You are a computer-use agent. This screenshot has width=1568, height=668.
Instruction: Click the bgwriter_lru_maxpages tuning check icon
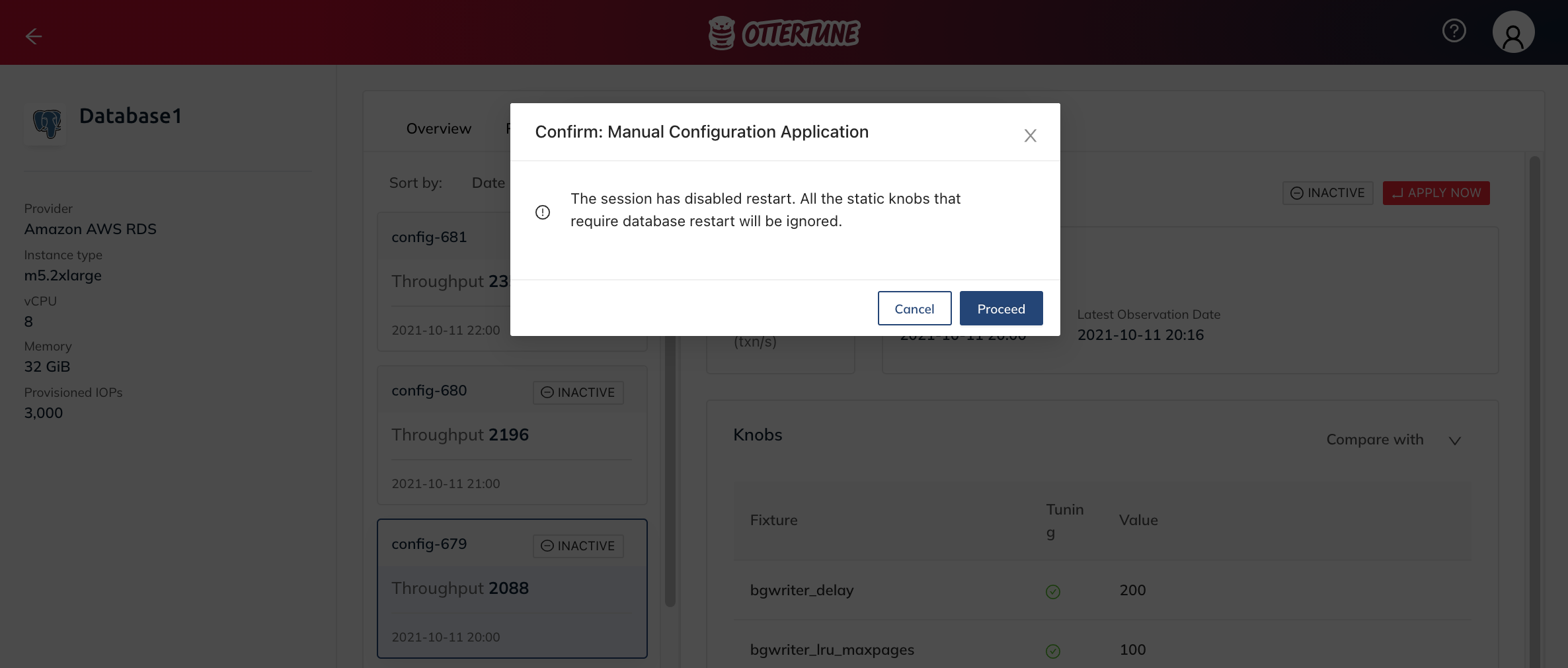(1053, 651)
